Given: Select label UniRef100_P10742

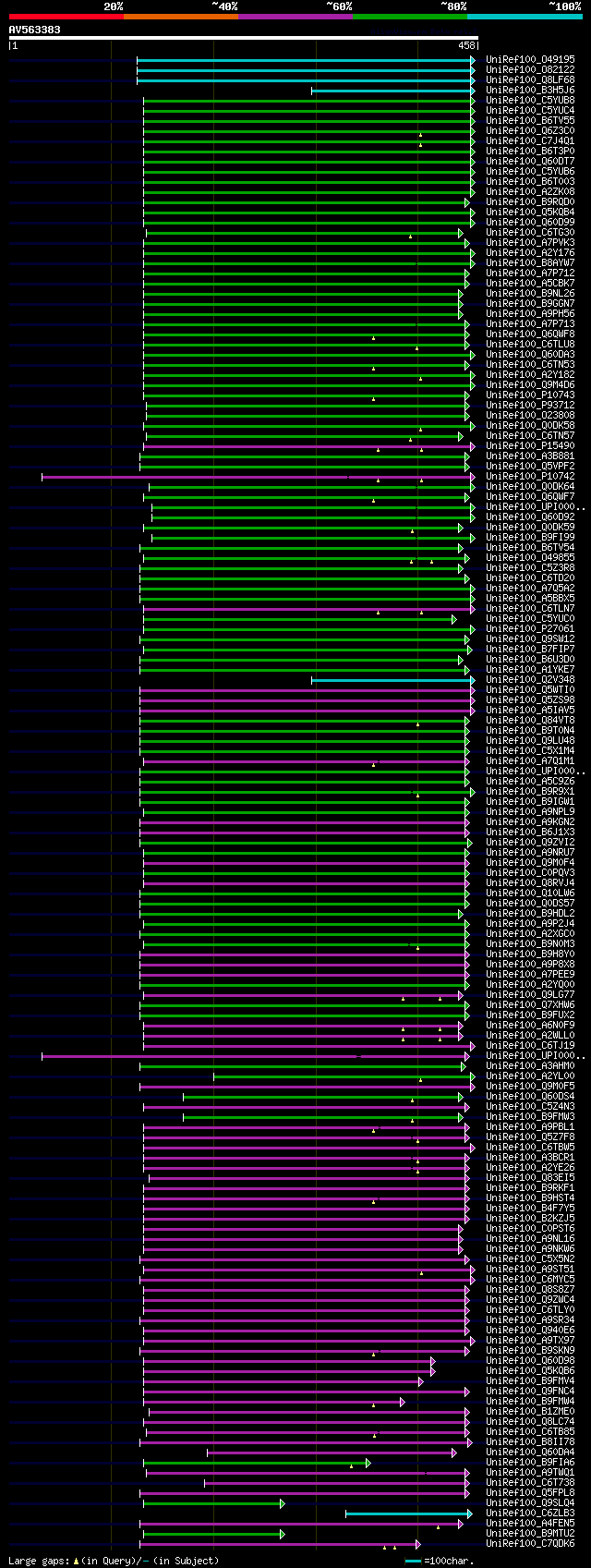Looking at the screenshot, I should 530,476.
